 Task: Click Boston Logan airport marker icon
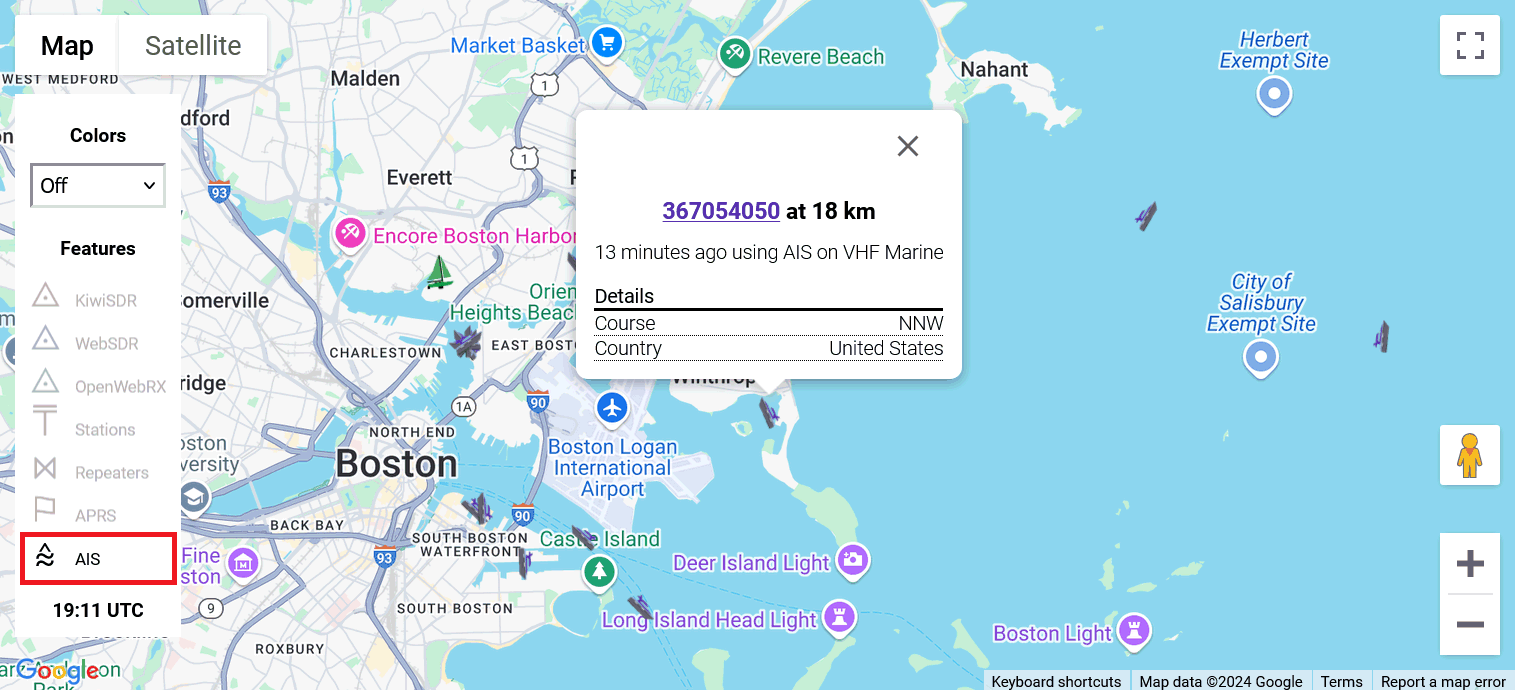click(x=612, y=408)
